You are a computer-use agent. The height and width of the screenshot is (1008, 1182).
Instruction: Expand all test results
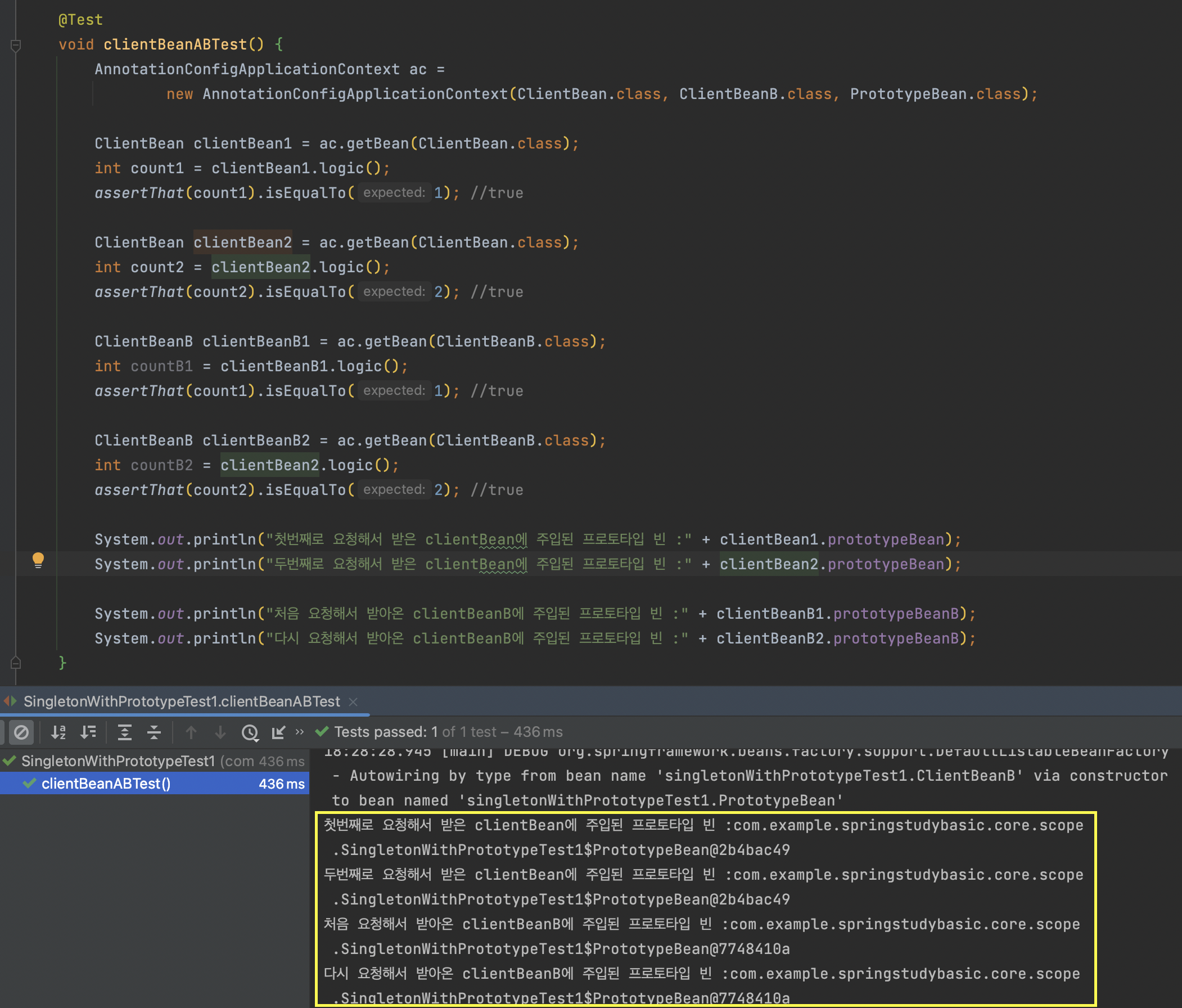click(124, 732)
